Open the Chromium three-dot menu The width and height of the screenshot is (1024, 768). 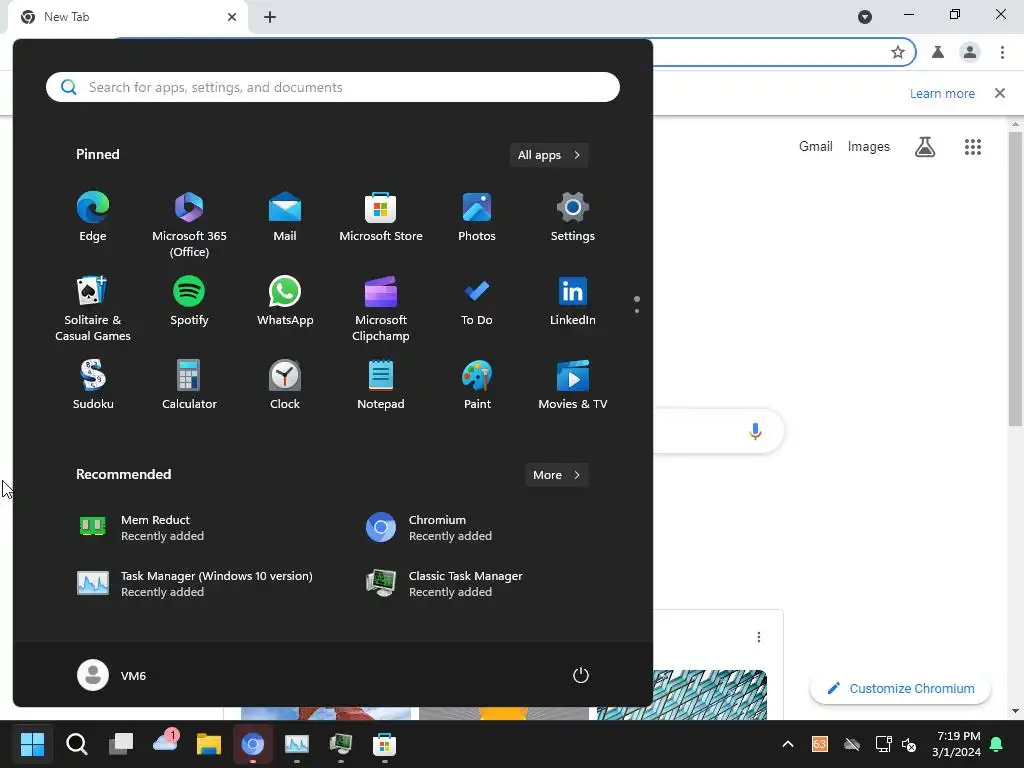[1002, 52]
